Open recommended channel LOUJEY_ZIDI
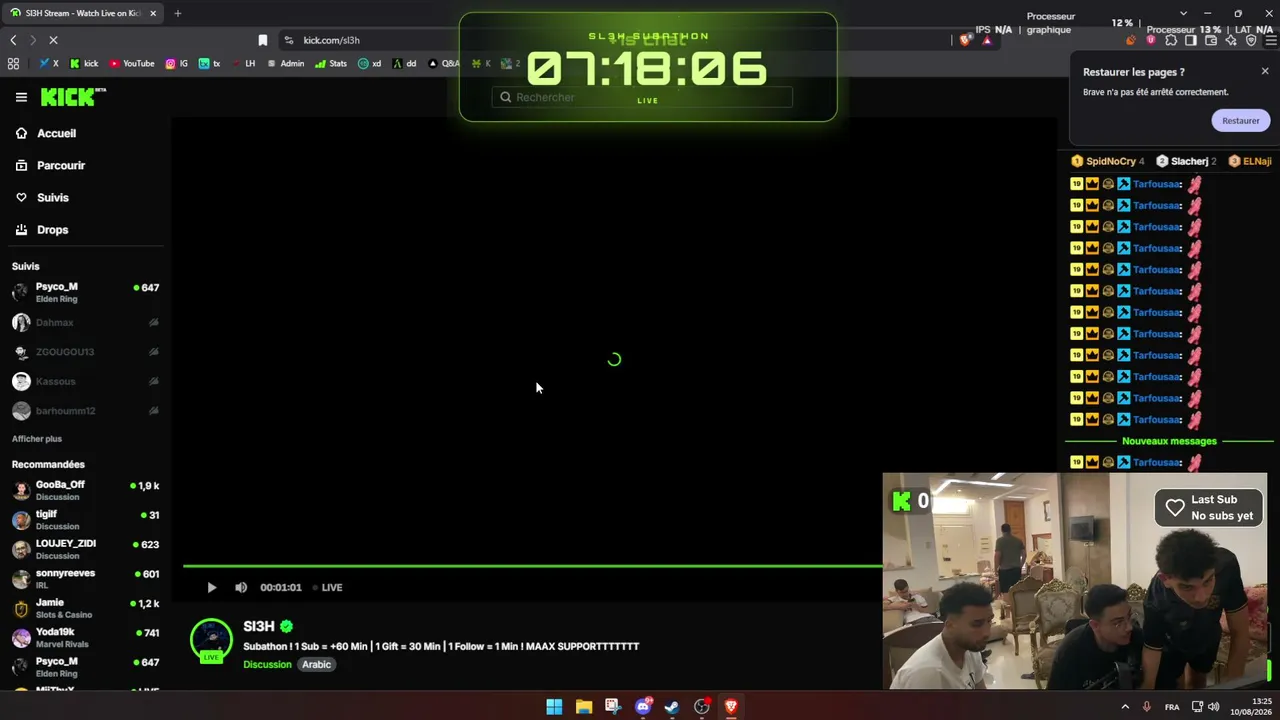Viewport: 1280px width, 720px height. 85,549
